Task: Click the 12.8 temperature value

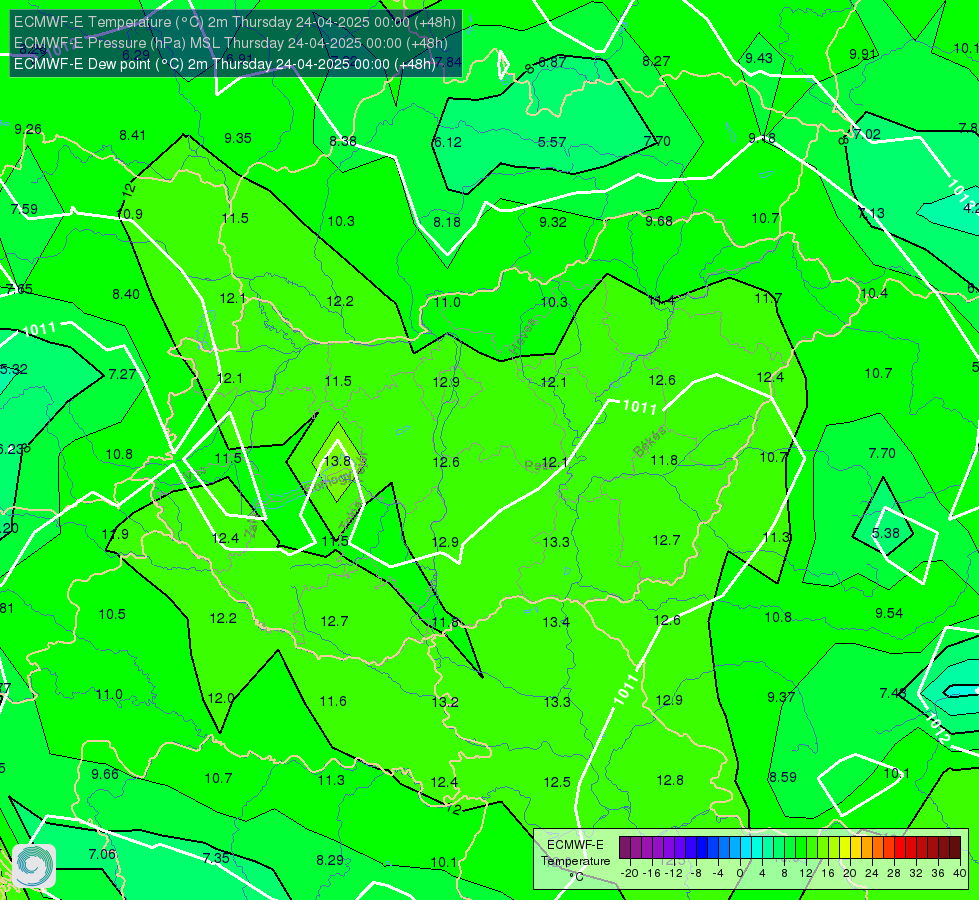Action: pos(670,780)
